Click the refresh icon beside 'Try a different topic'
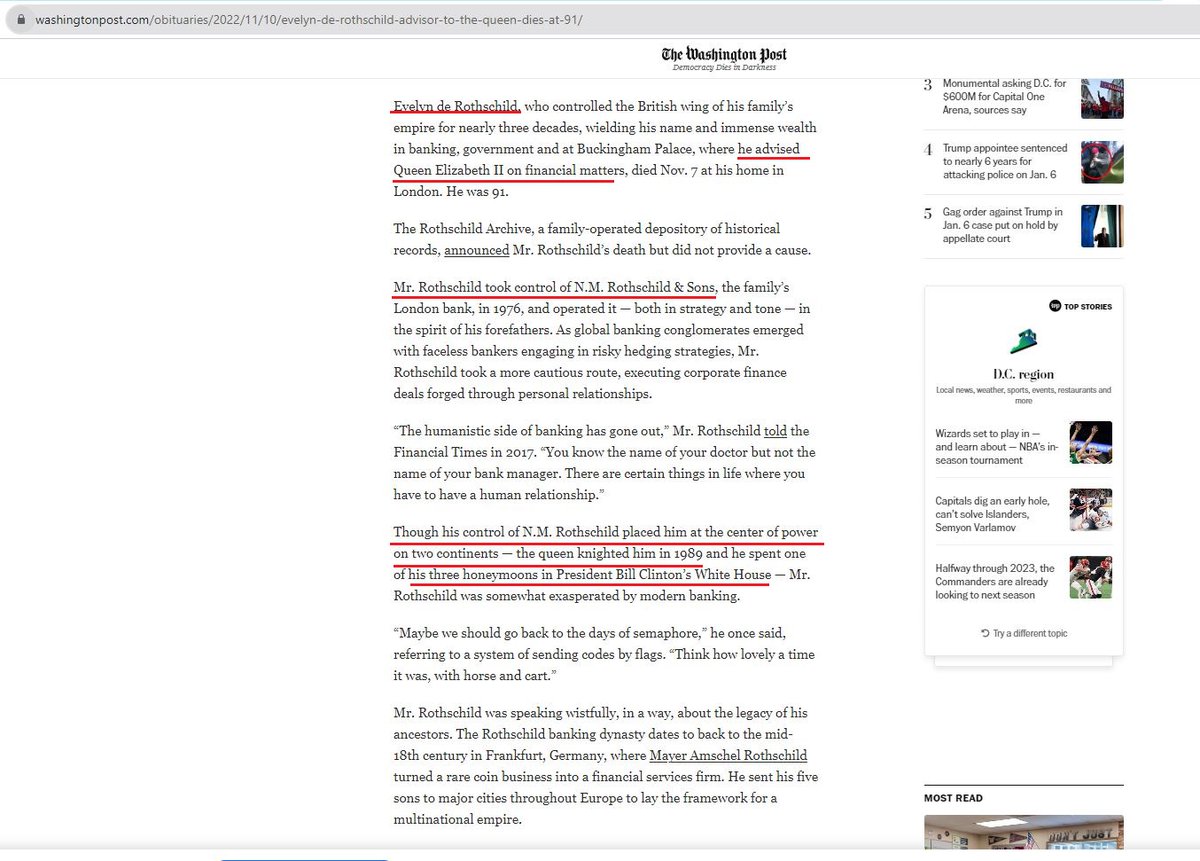Image resolution: width=1200 pixels, height=861 pixels. (x=986, y=633)
